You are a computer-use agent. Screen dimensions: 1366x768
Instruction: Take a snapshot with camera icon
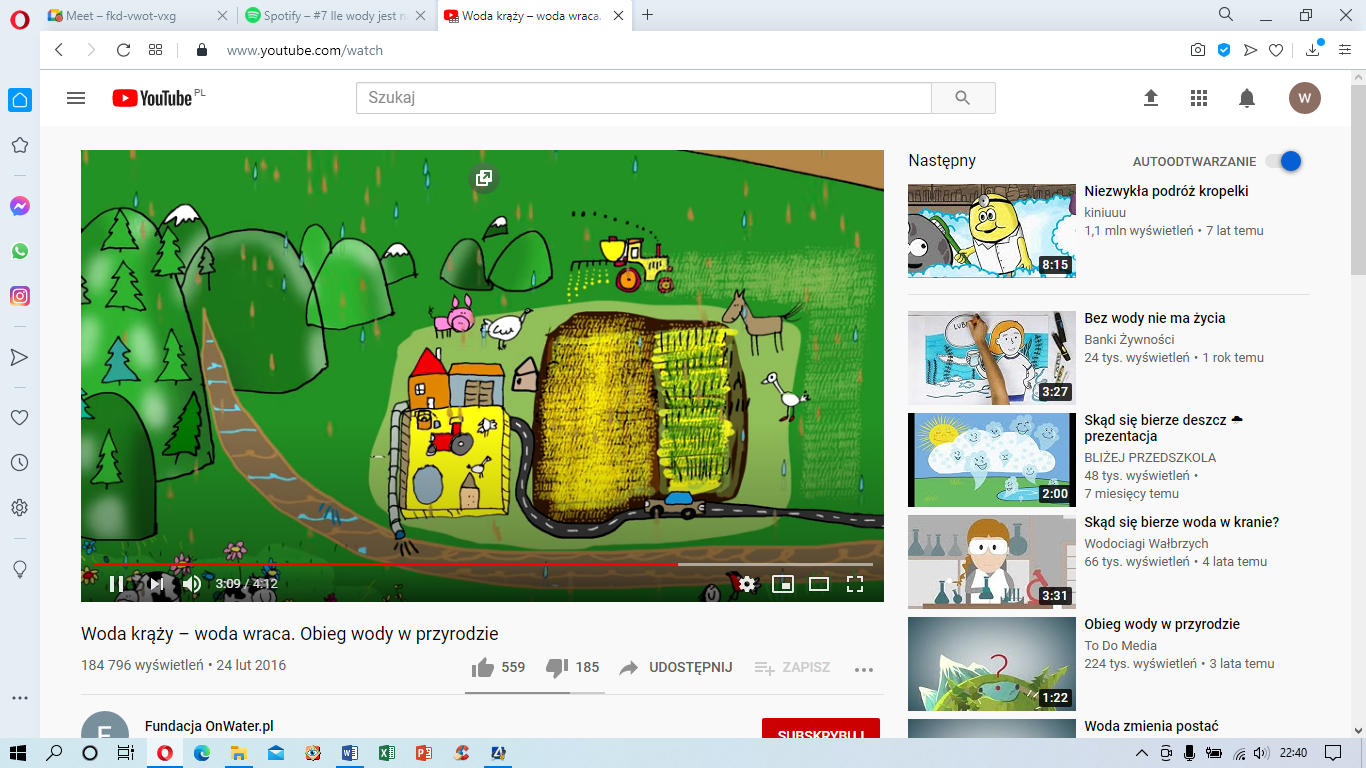click(1197, 50)
